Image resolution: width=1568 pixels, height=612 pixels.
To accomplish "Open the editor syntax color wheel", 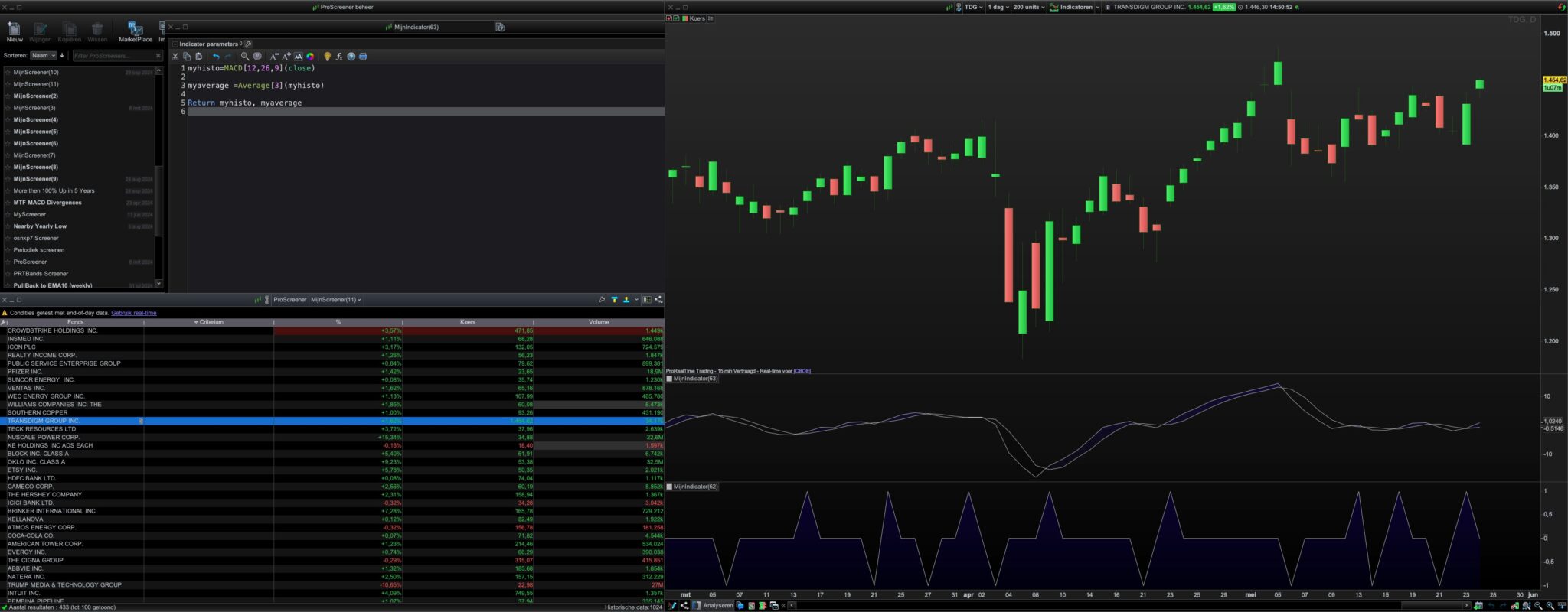I will (310, 56).
